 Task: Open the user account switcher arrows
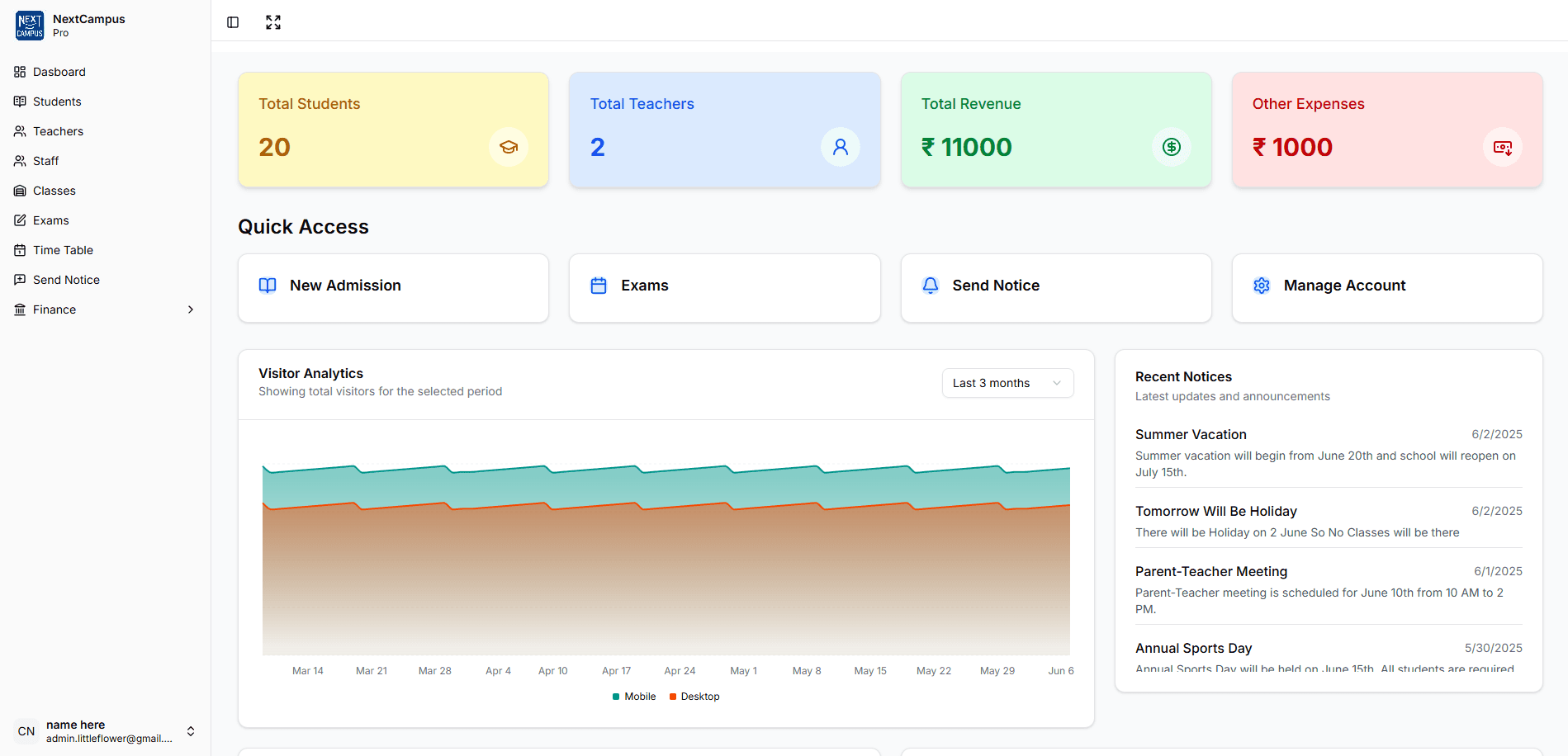pos(191,731)
